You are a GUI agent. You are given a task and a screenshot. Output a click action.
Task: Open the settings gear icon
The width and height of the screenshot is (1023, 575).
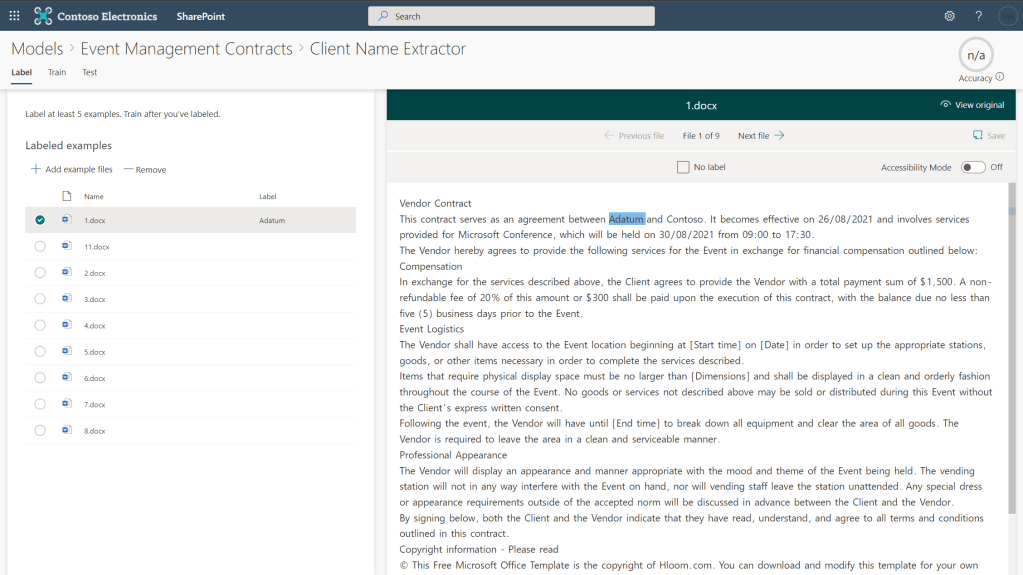coord(949,16)
